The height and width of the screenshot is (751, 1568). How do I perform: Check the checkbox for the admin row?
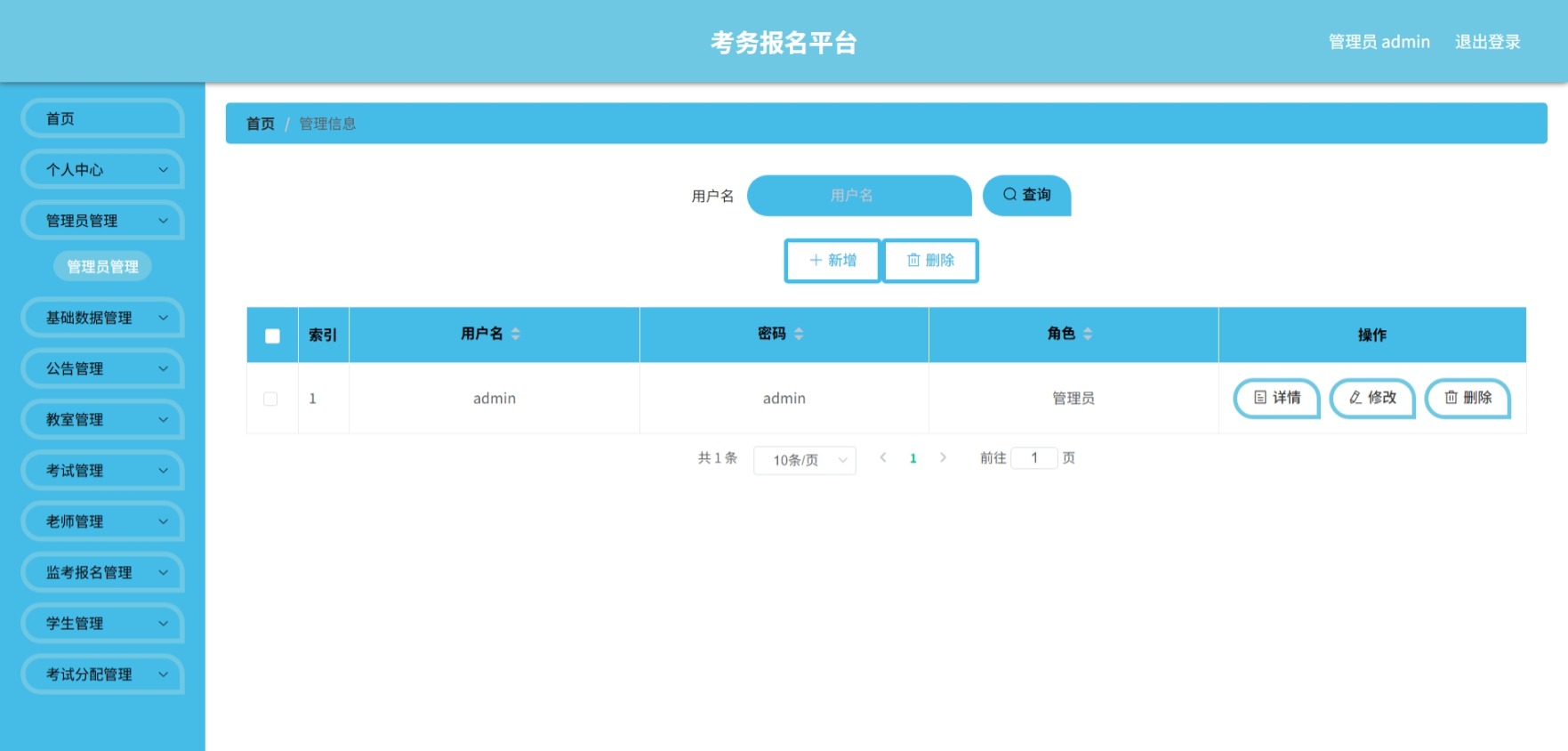[270, 399]
